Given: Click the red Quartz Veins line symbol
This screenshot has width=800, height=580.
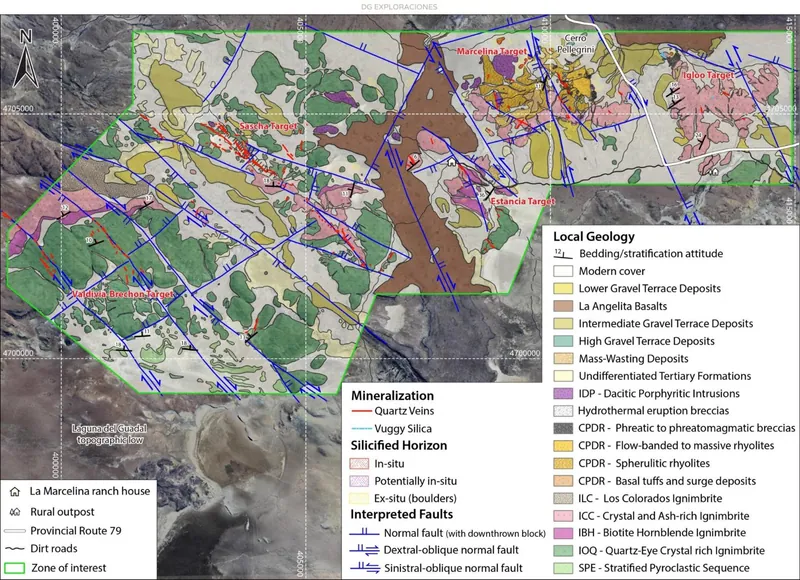Looking at the screenshot, I should pyautogui.click(x=361, y=411).
